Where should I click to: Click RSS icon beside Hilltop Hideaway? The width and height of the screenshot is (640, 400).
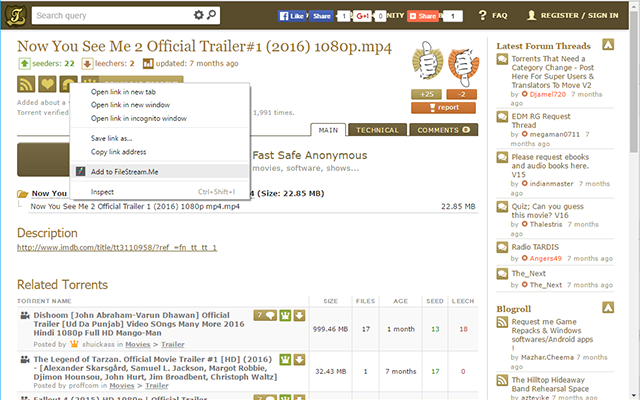[502, 380]
